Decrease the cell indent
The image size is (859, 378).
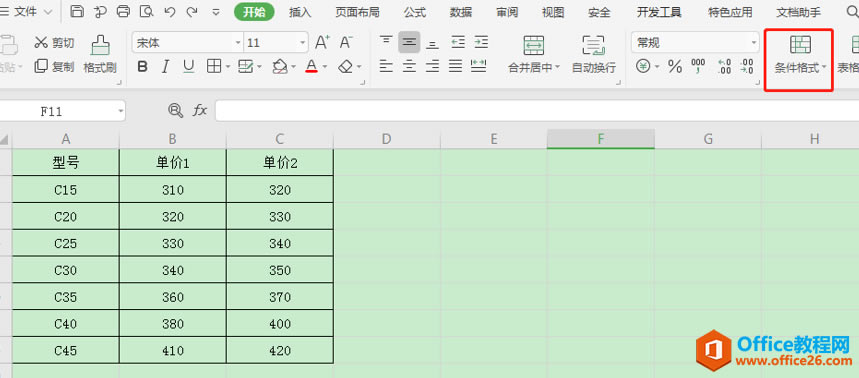[457, 42]
